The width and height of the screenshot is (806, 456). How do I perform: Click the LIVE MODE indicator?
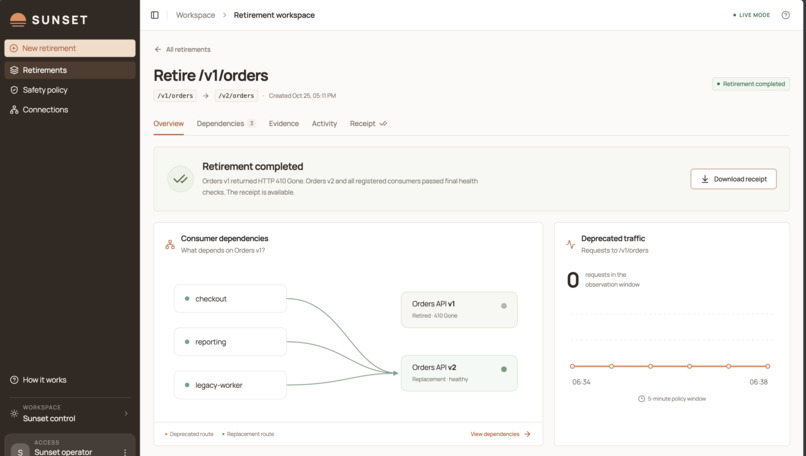pyautogui.click(x=751, y=15)
